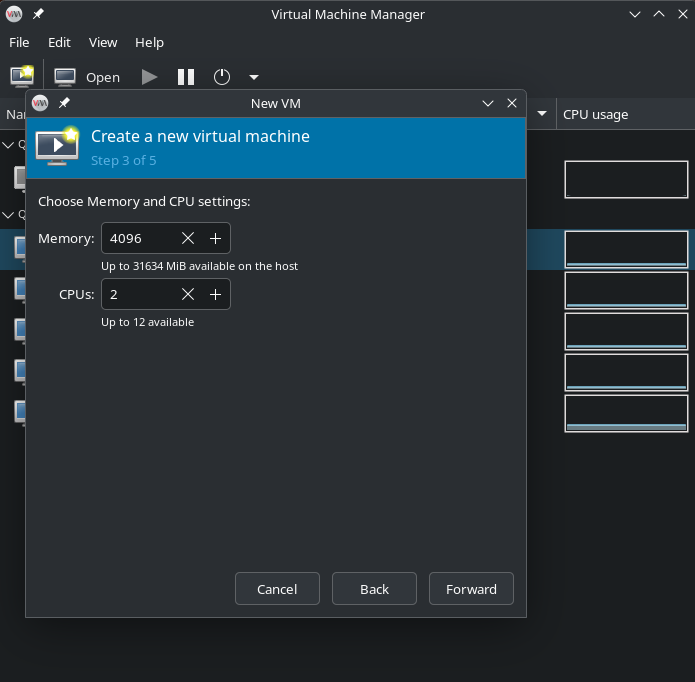The image size is (695, 682).
Task: Click the CPU usage column header
Action: 625,114
